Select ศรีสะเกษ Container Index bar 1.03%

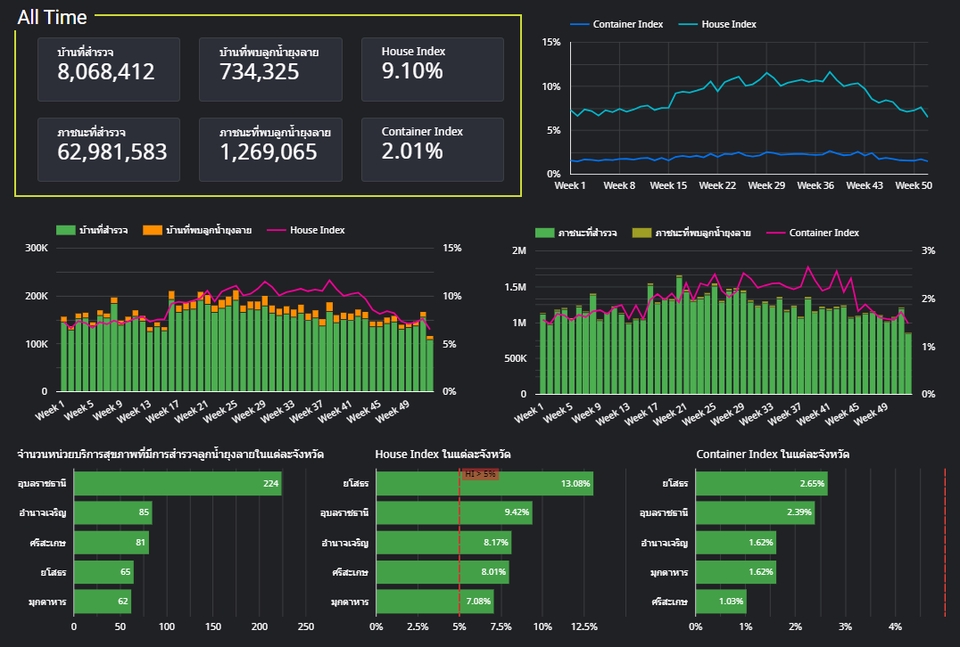point(721,601)
